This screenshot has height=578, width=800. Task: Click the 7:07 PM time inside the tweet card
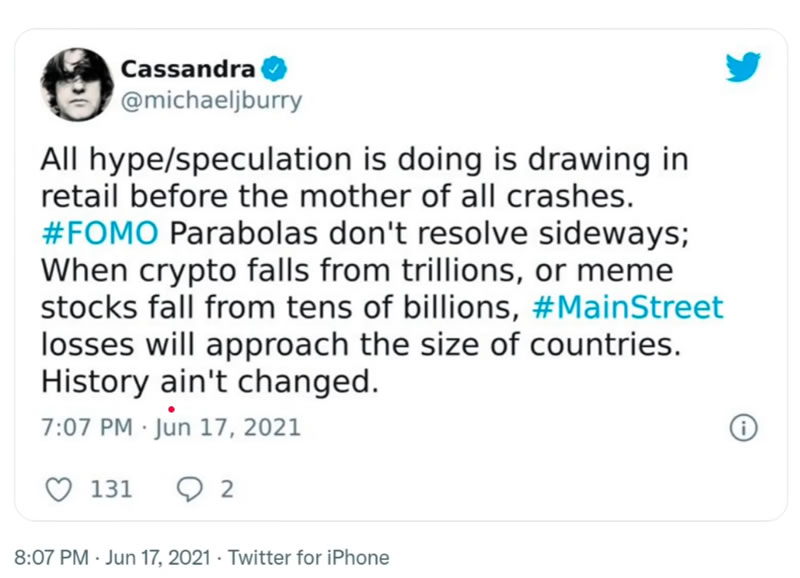tap(86, 427)
